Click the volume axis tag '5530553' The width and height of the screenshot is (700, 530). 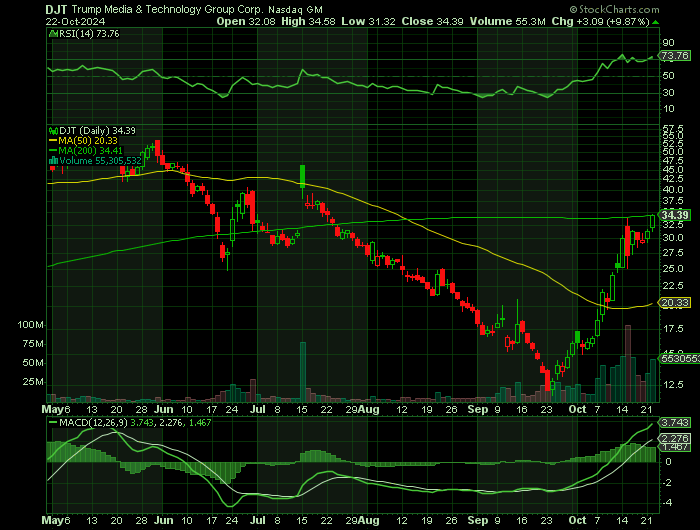[x=680, y=359]
